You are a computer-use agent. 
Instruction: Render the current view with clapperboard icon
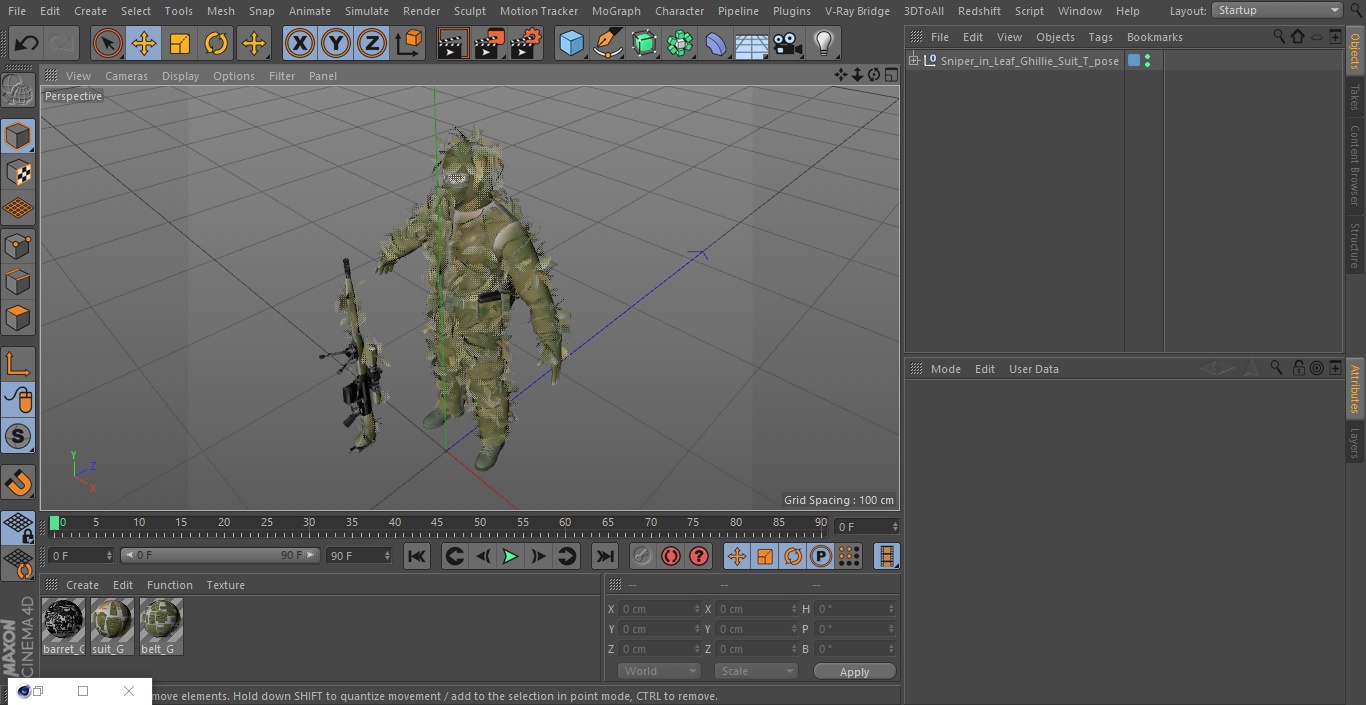point(453,44)
